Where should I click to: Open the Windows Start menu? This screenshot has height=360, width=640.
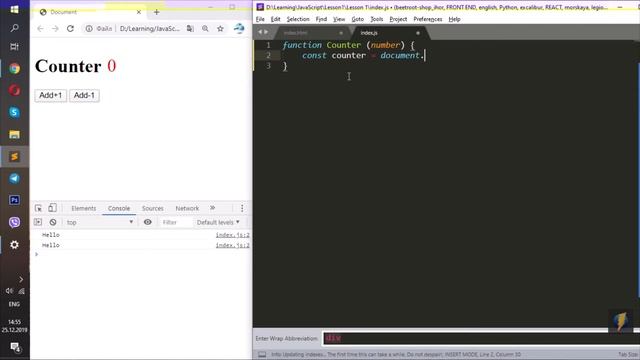pos(14,9)
